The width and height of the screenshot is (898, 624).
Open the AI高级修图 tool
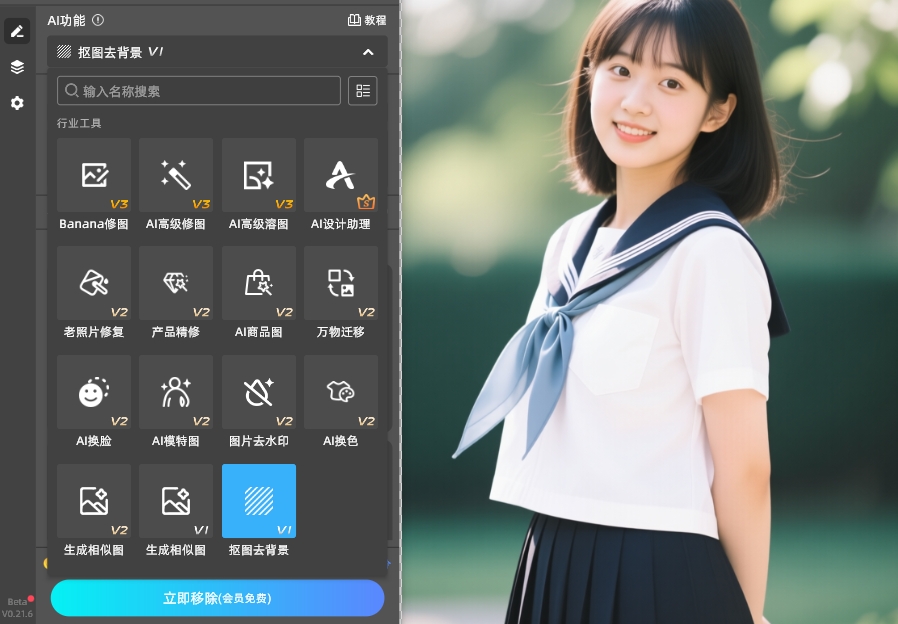(x=176, y=175)
